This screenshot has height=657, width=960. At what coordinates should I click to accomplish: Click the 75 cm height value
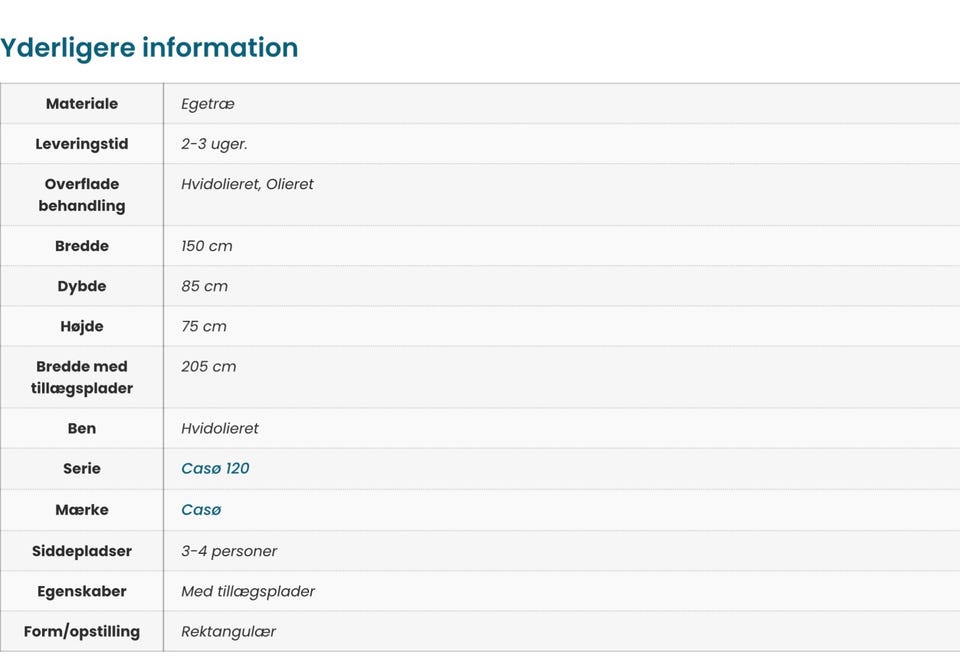(204, 326)
